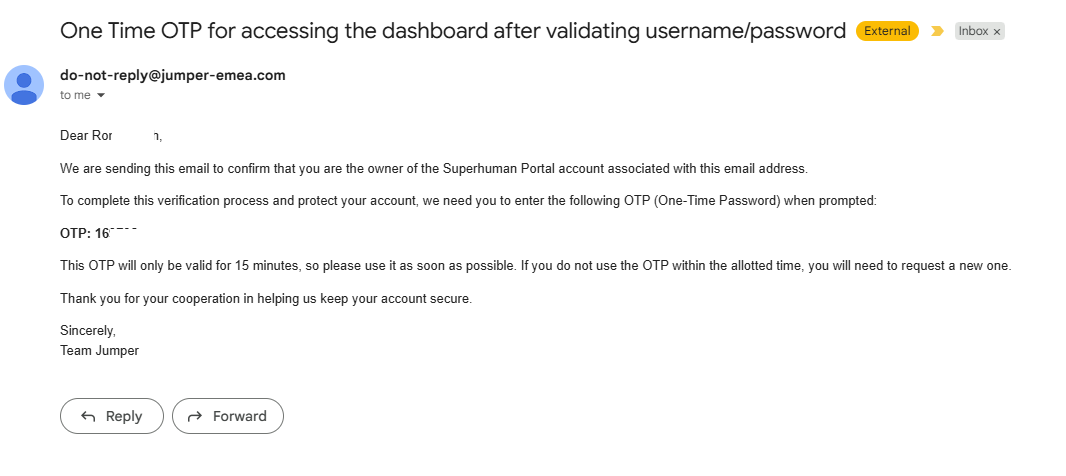The width and height of the screenshot is (1066, 476).
Task: Click the bold OTP code line
Action: coord(99,233)
